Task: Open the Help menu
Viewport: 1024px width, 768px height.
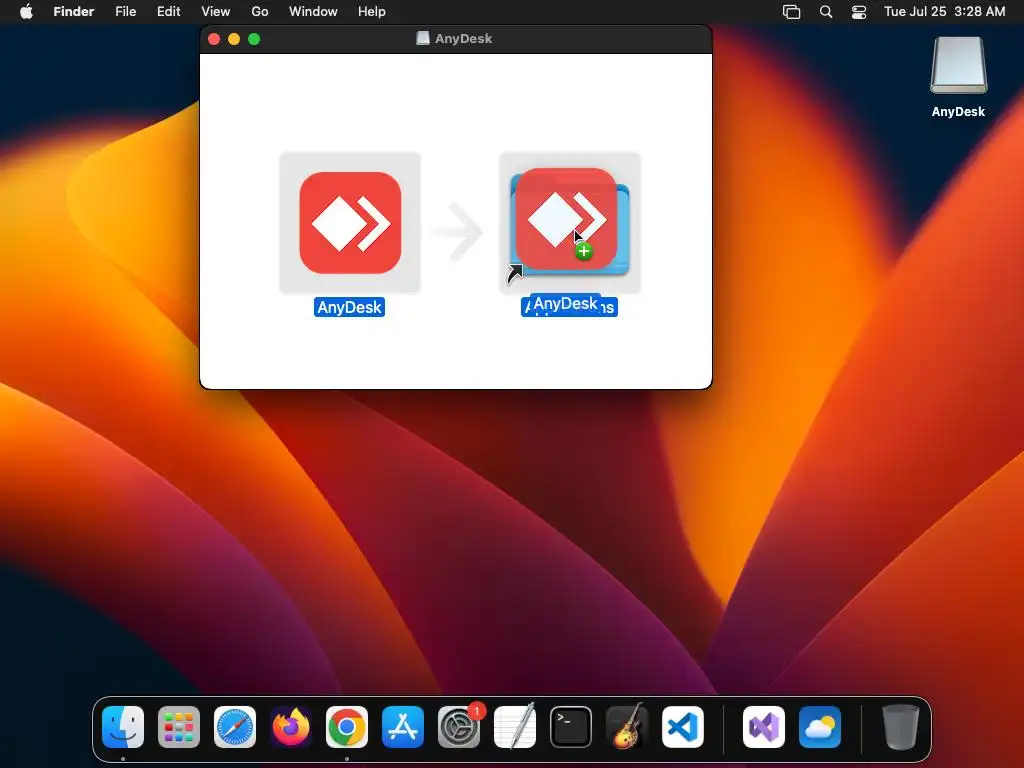Action: pyautogui.click(x=372, y=12)
